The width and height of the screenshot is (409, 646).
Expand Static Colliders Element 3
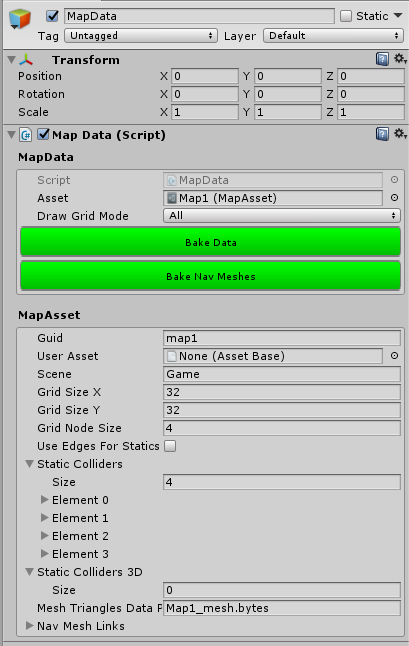pos(44,554)
